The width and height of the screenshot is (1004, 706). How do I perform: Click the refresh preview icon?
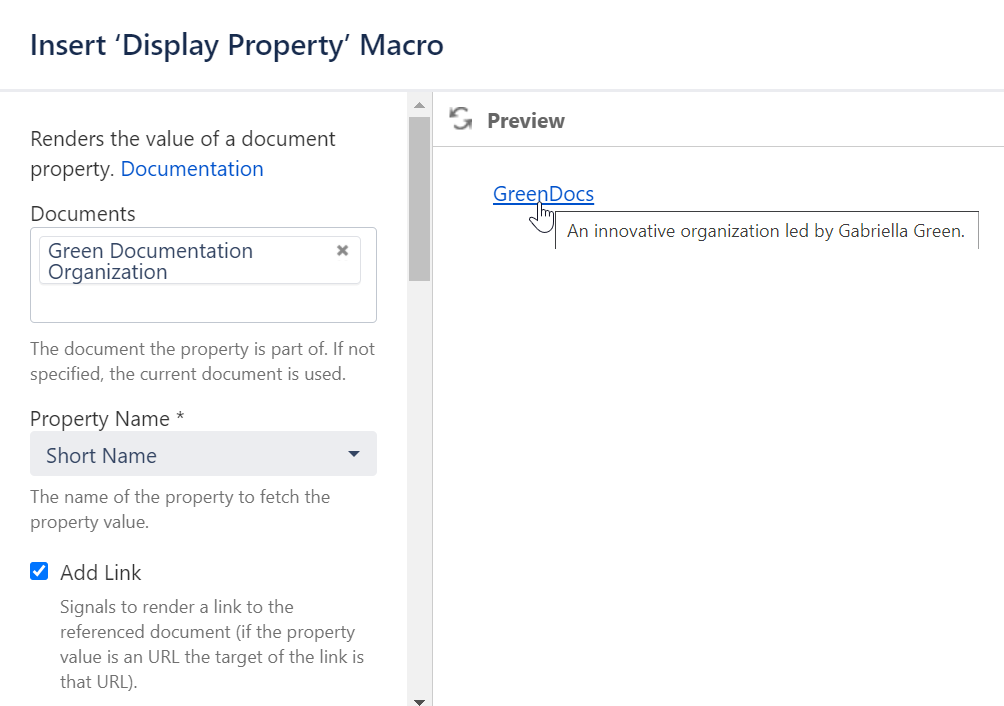[460, 120]
